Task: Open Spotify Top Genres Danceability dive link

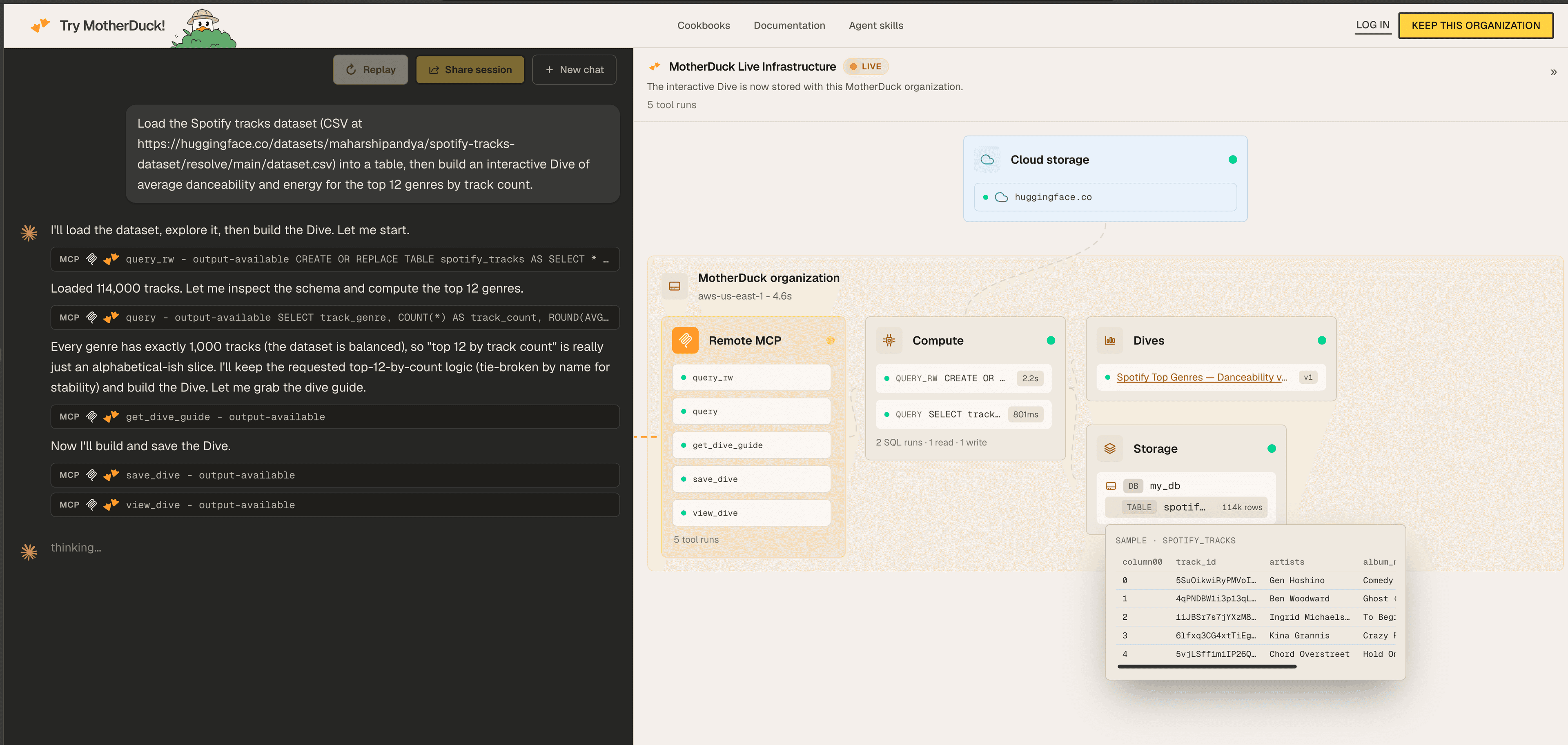Action: click(1202, 377)
